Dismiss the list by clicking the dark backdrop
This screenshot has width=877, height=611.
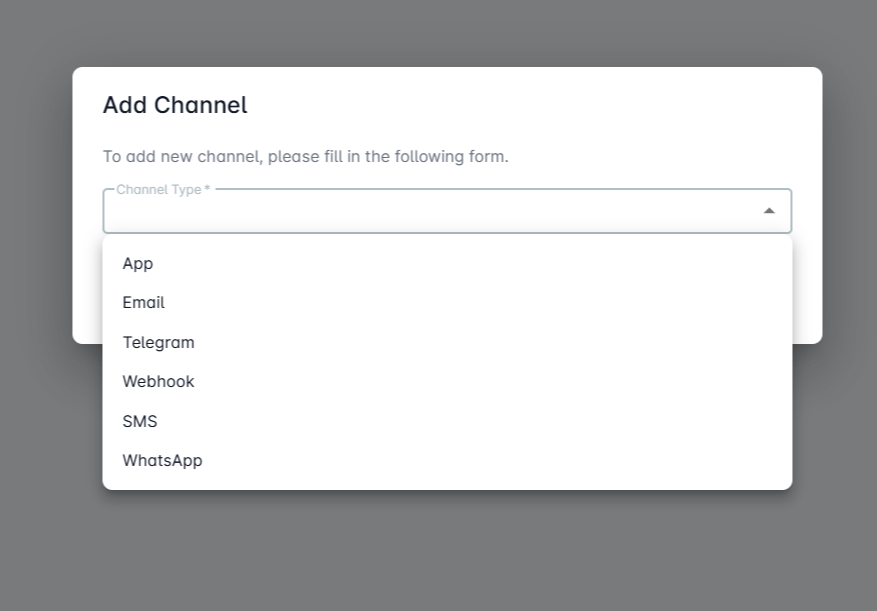point(440,560)
